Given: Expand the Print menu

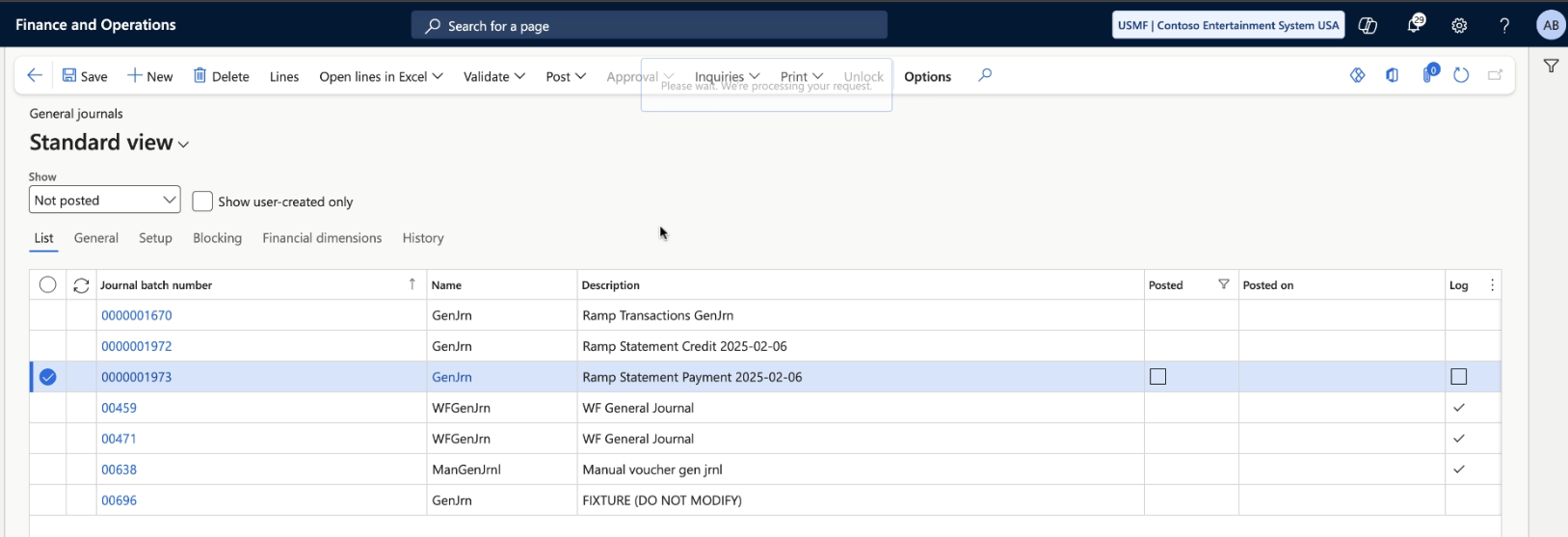Looking at the screenshot, I should (x=802, y=76).
